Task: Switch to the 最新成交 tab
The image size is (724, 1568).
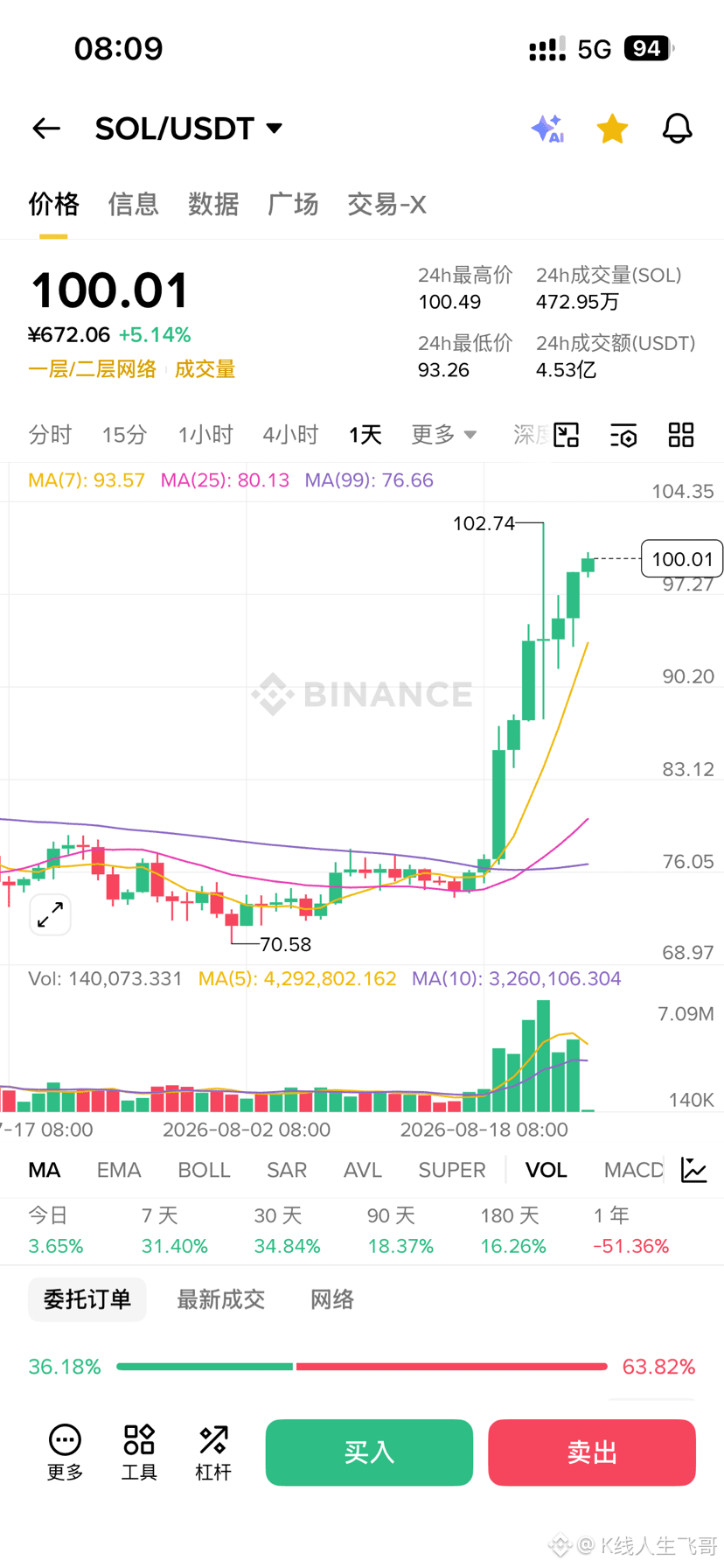Action: coord(220,1299)
